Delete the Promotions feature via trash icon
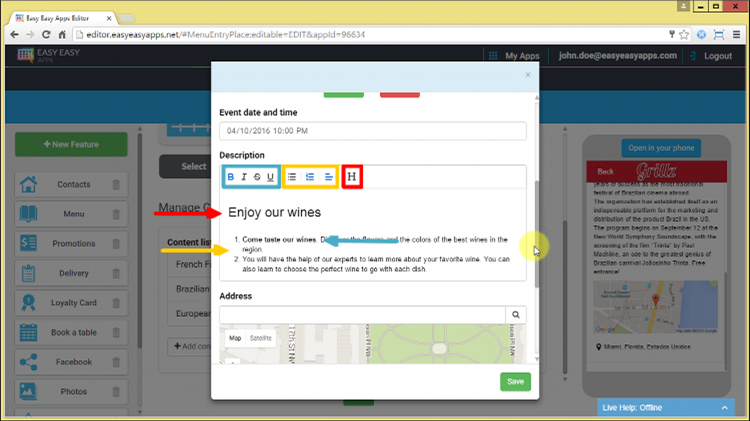This screenshot has width=750, height=421. tap(116, 244)
